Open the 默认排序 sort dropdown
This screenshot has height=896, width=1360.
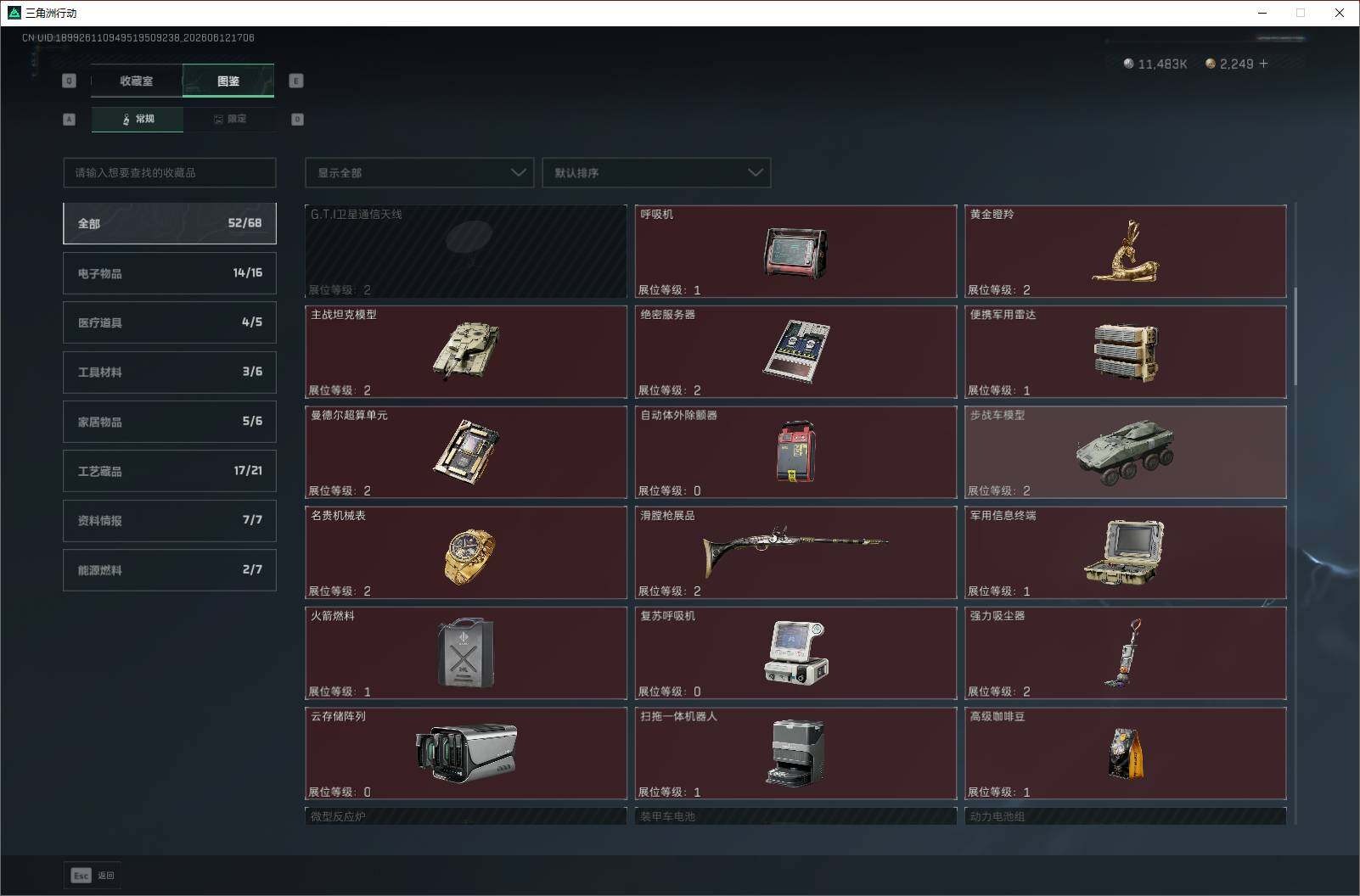656,172
